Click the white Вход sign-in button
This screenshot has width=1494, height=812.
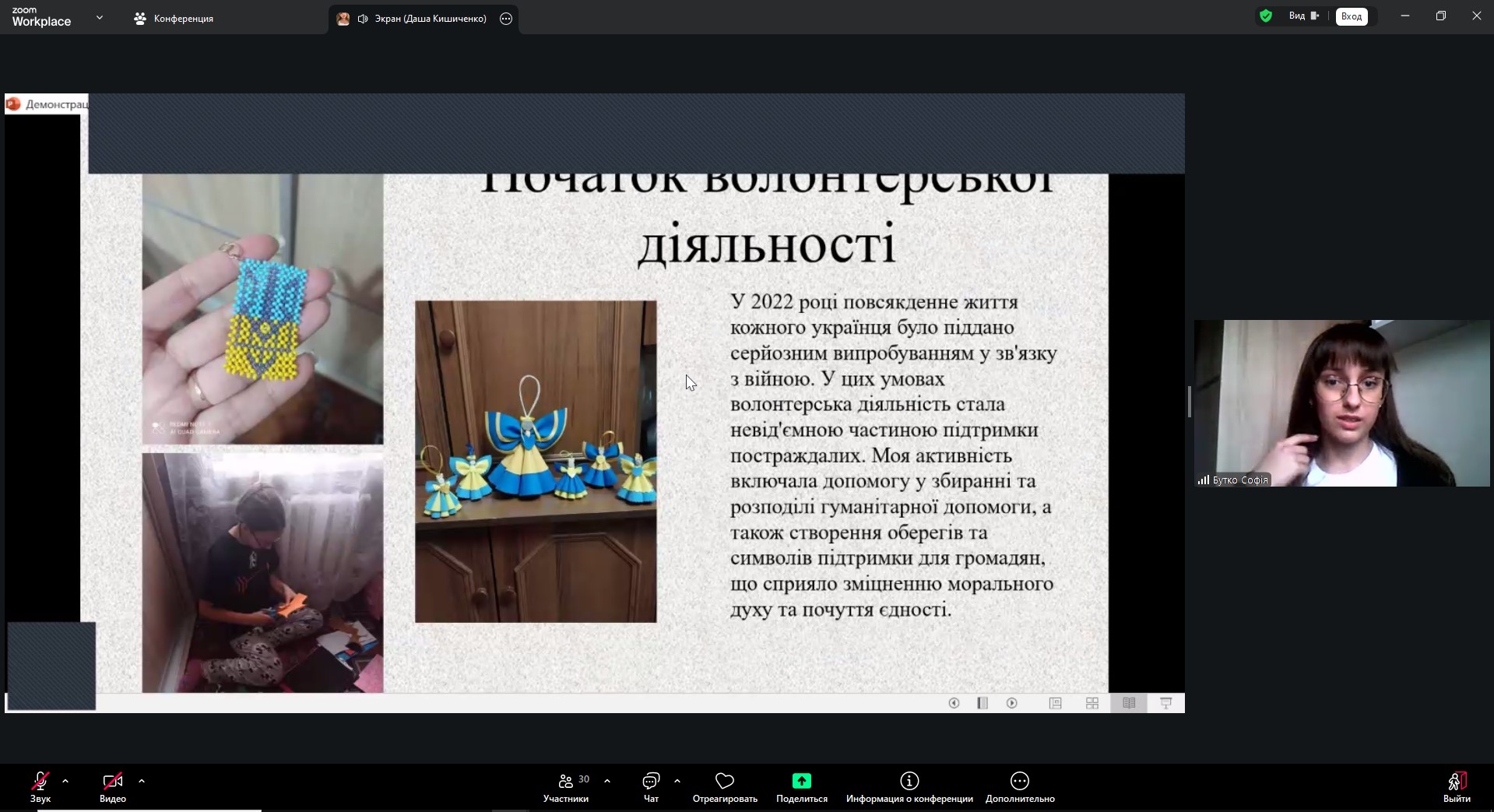coord(1352,16)
